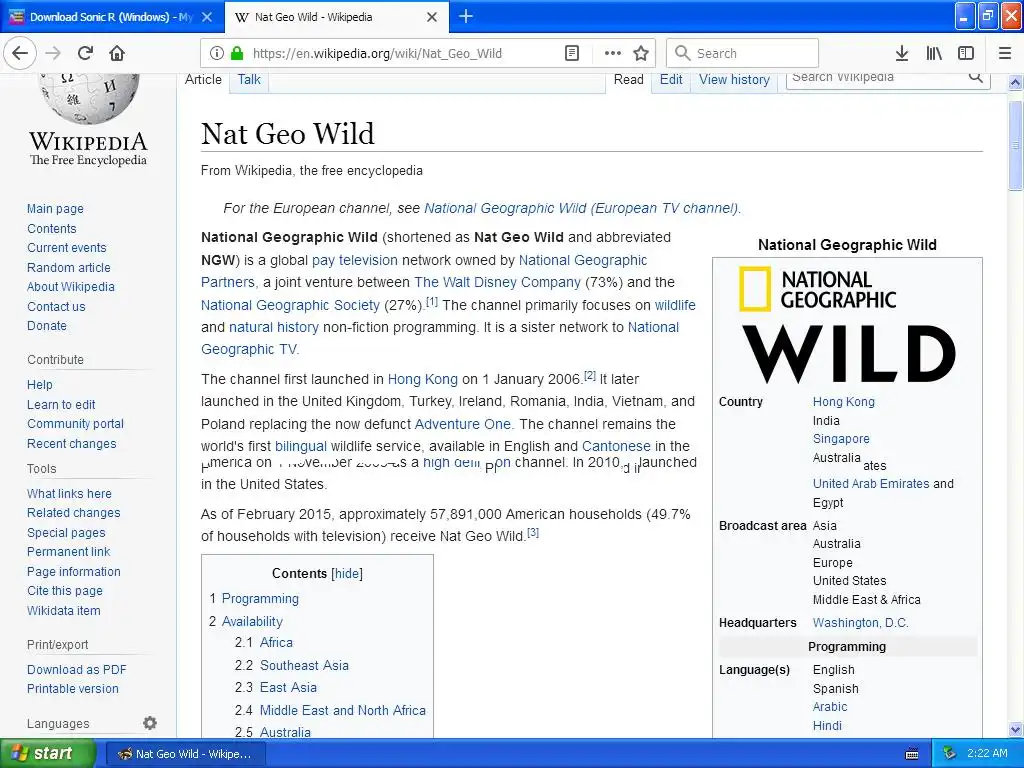Image resolution: width=1024 pixels, height=768 pixels.
Task: Open National Geographic Society link
Action: point(290,305)
